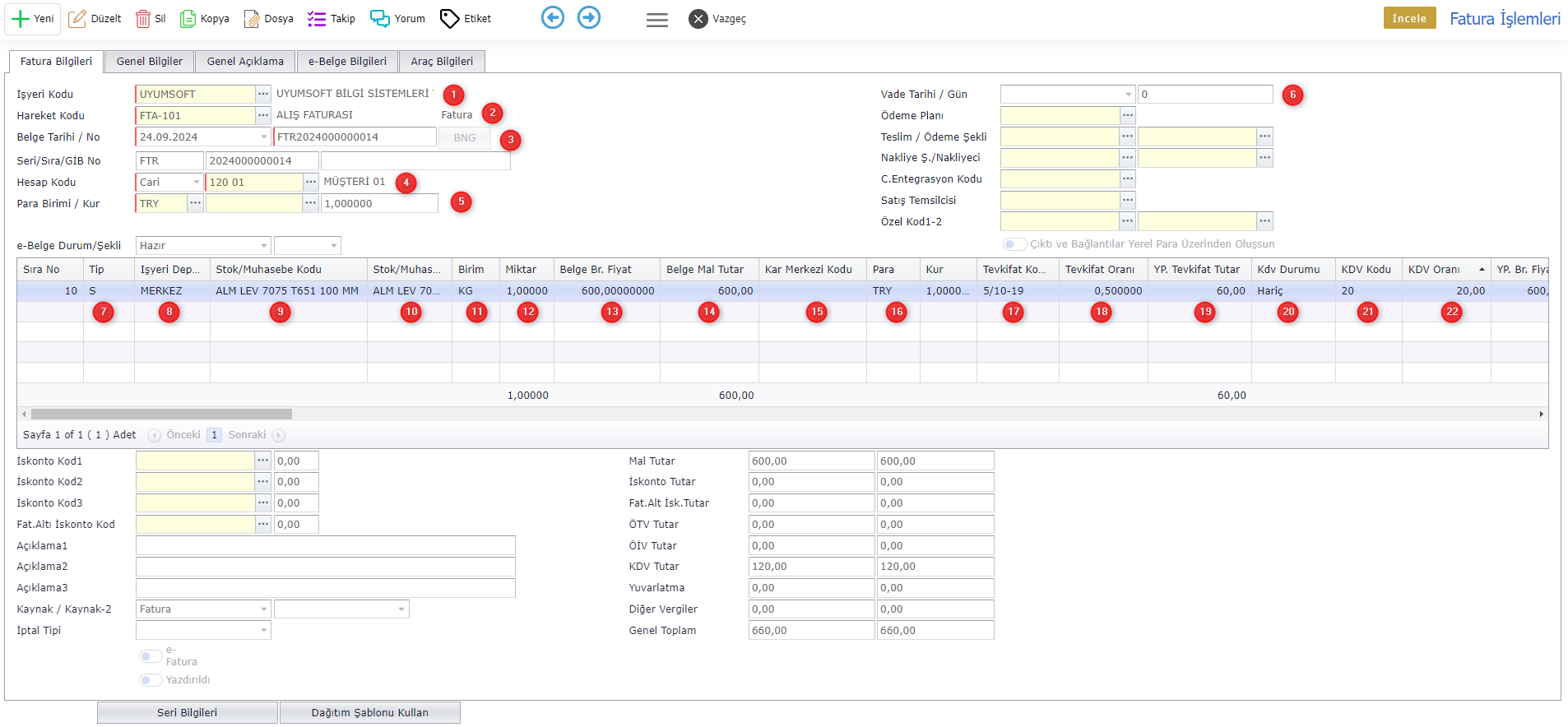Click the Kopya copy icon
Viewport: 1568px width, 727px height.
click(188, 19)
